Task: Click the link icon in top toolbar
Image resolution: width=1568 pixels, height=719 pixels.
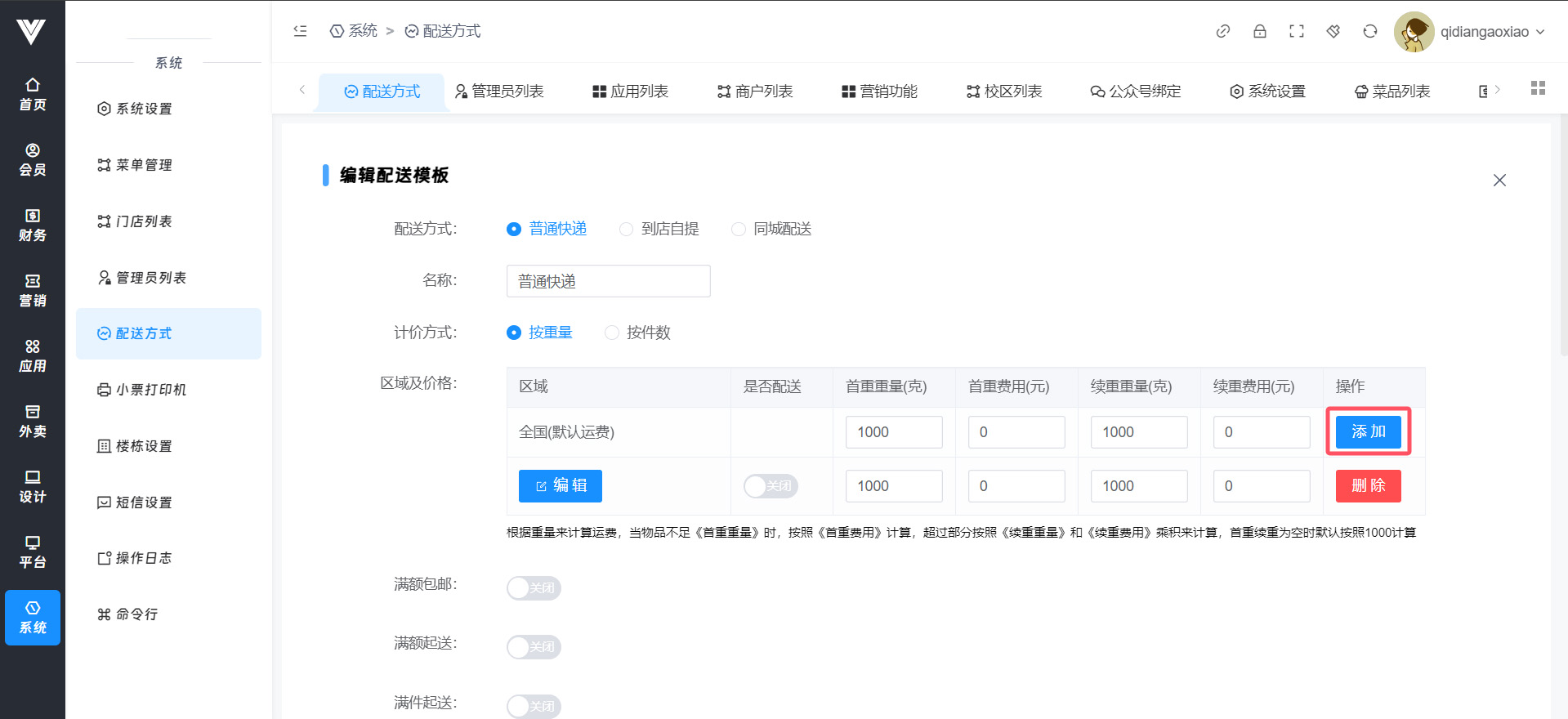Action: 1222,31
